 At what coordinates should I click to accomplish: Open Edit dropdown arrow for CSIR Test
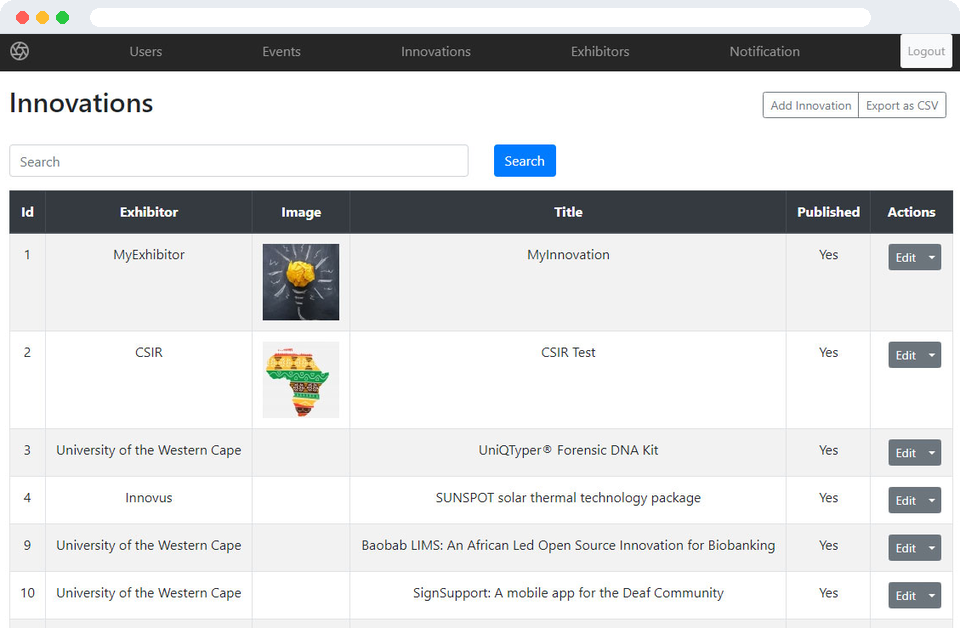coord(932,356)
